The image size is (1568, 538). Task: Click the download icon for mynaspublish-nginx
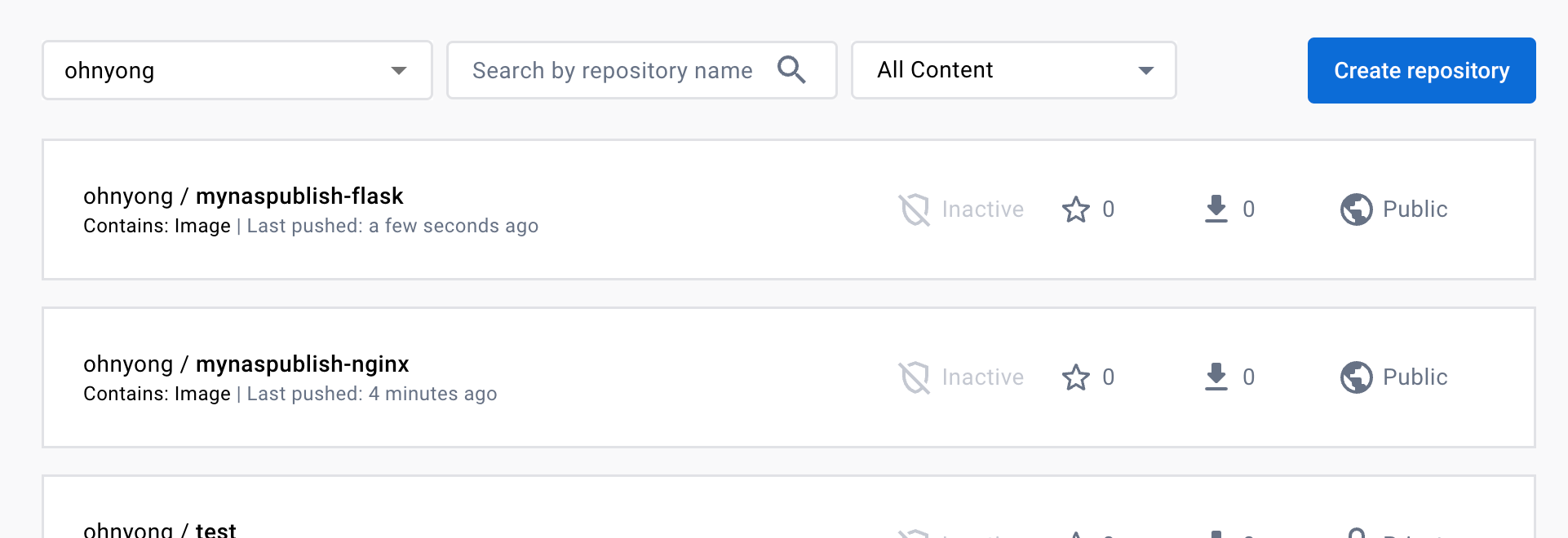pos(1216,377)
